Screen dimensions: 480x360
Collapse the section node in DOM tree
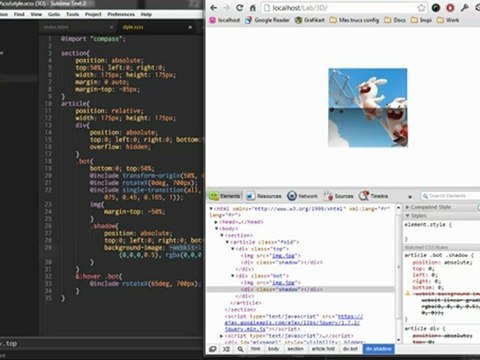point(222,235)
